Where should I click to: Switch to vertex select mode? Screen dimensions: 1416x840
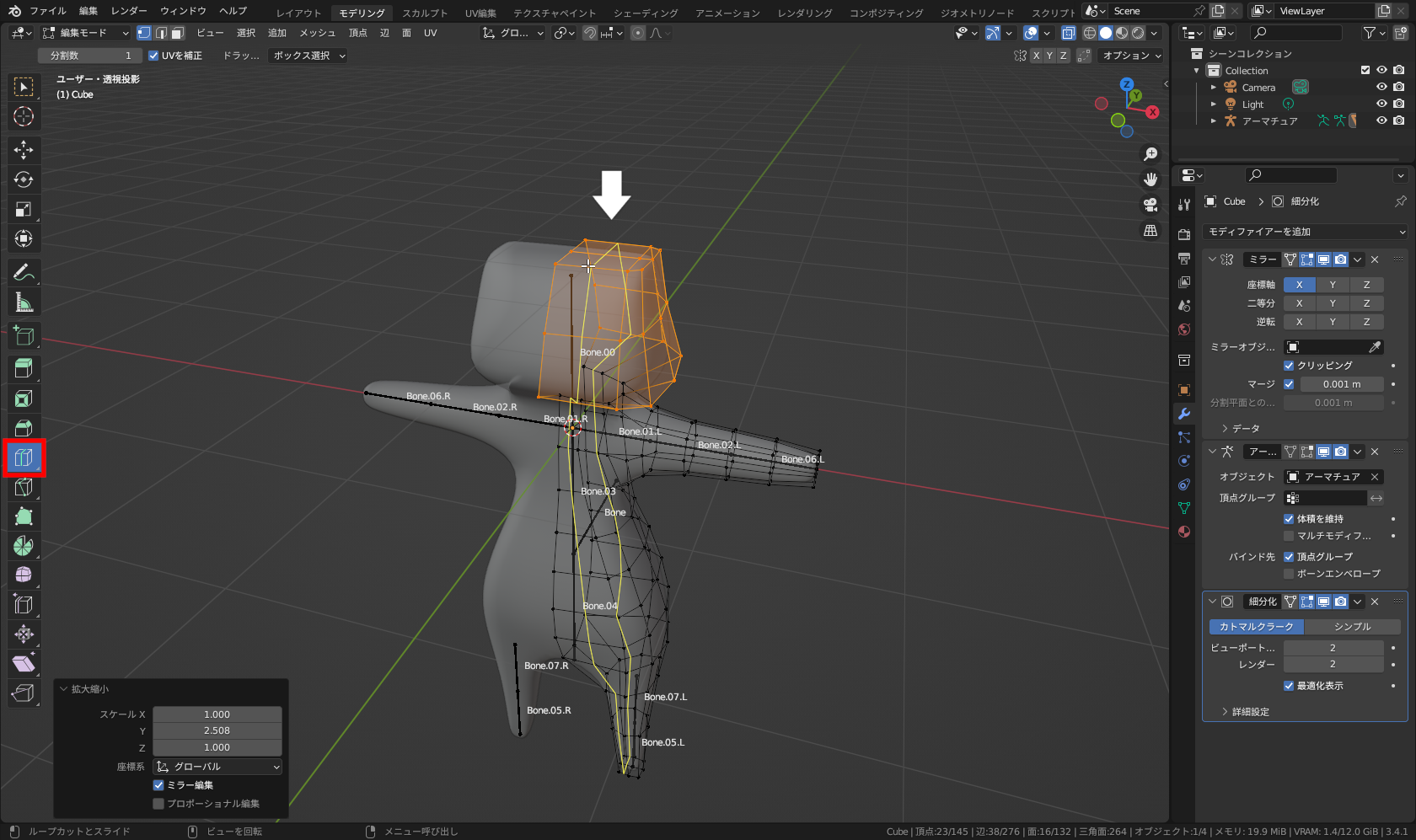[144, 33]
